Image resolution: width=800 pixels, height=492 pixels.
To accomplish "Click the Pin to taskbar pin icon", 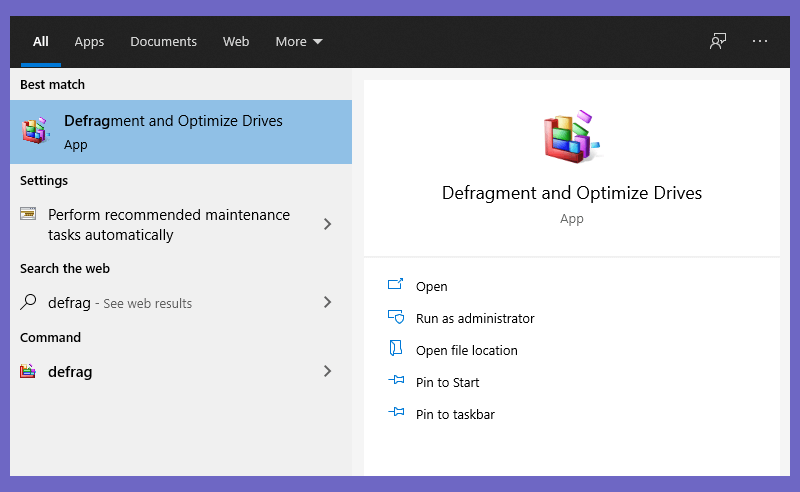I will click(396, 412).
